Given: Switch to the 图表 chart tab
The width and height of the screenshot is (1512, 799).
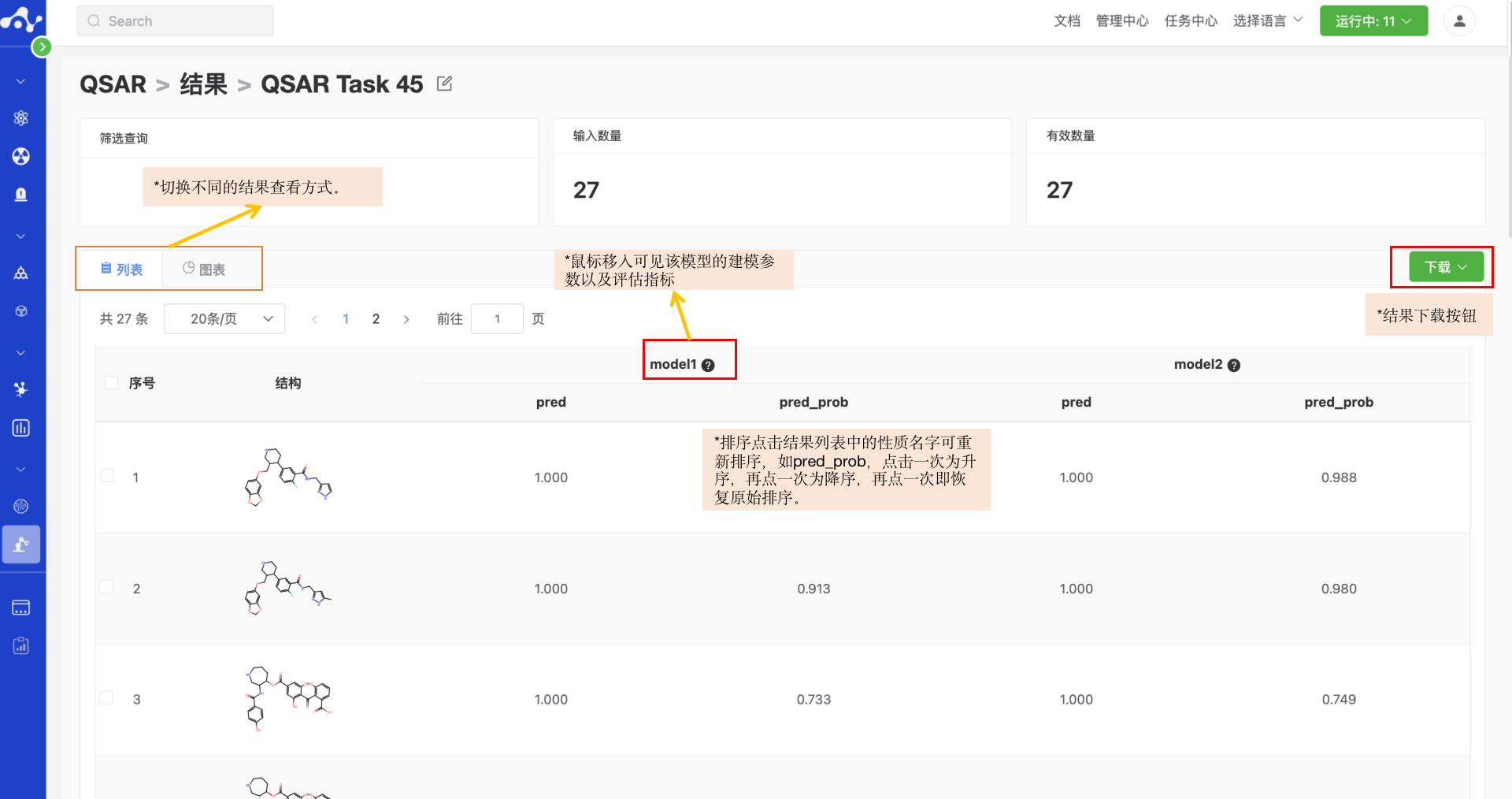Looking at the screenshot, I should point(203,268).
